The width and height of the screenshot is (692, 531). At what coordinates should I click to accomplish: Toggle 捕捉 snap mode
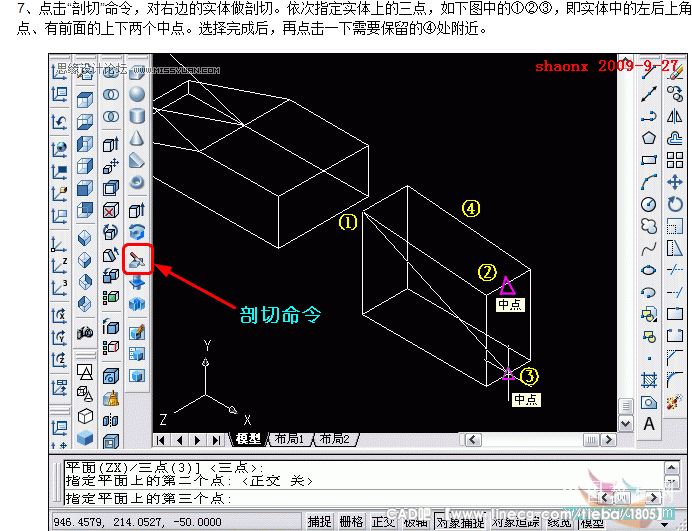pos(320,522)
